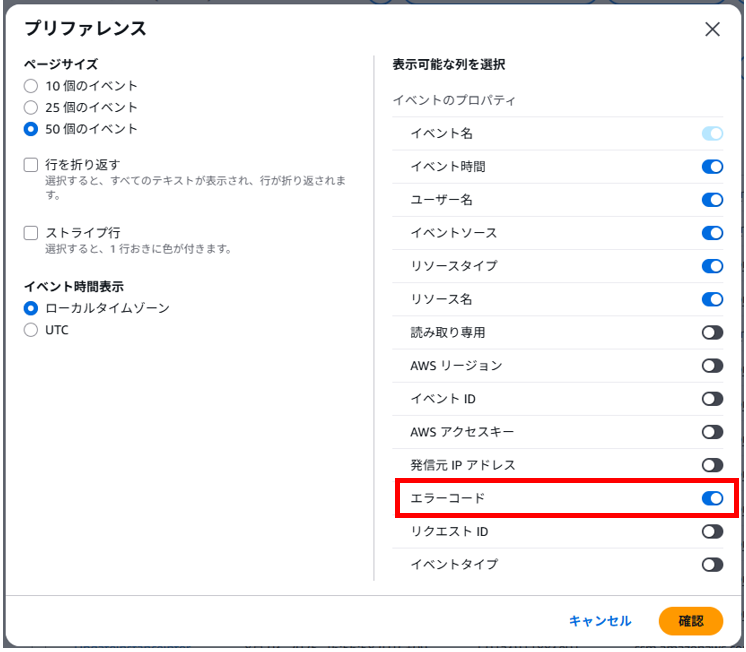Enable 読み取り専用 column toggle

pyautogui.click(x=712, y=333)
